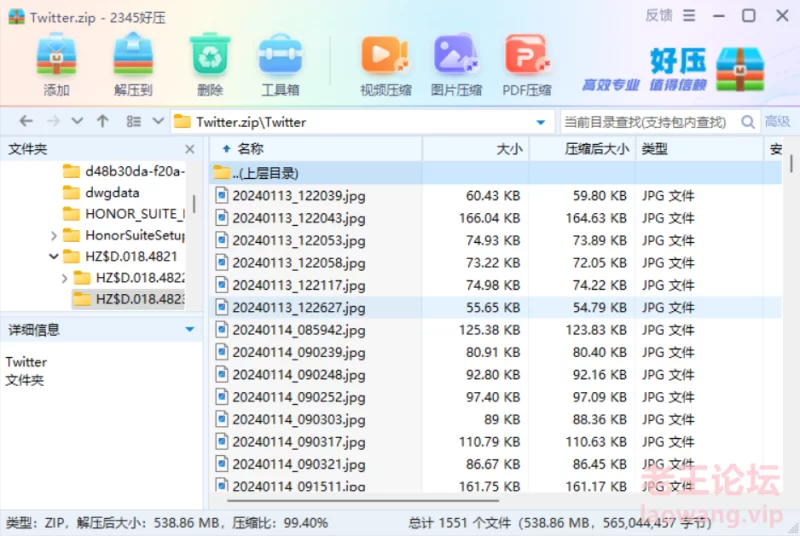Open navigation history dropdown chevron
The image size is (800, 536).
[x=77, y=121]
